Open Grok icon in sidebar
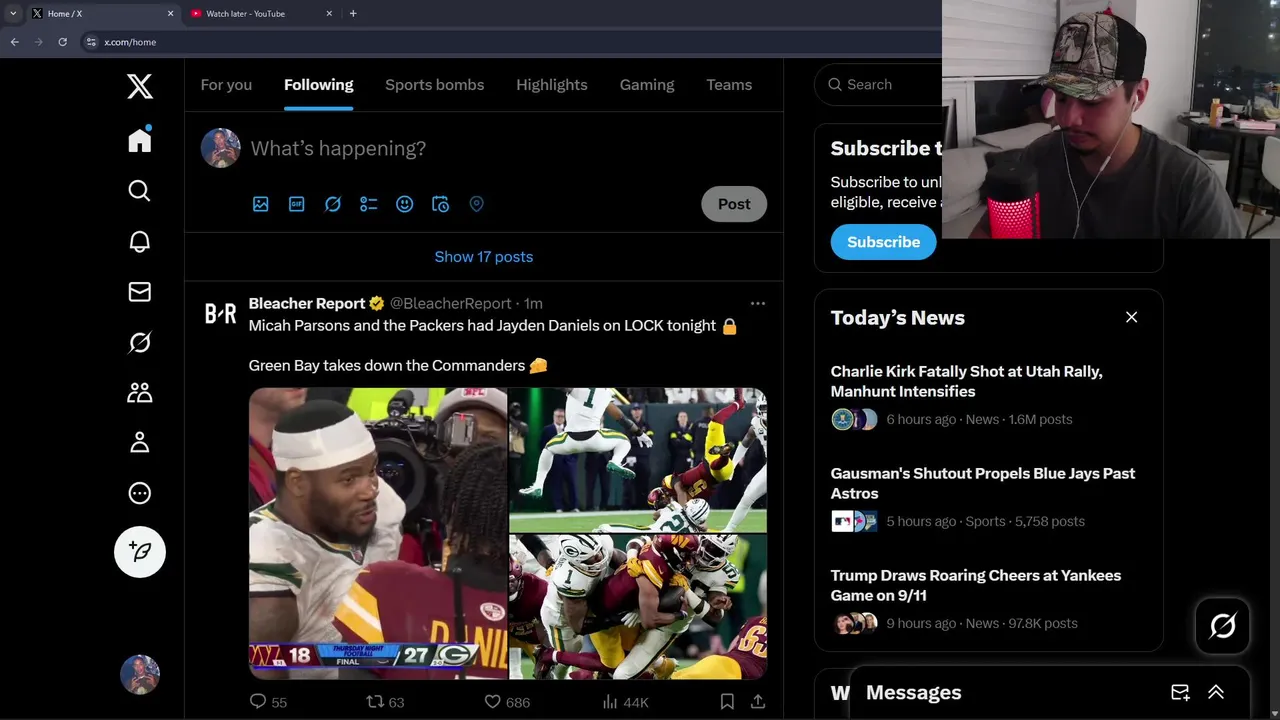The height and width of the screenshot is (720, 1280). 140,342
